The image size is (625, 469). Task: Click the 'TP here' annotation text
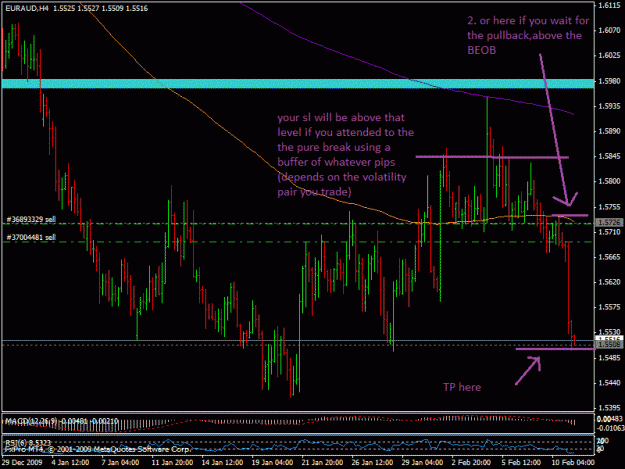(x=462, y=387)
